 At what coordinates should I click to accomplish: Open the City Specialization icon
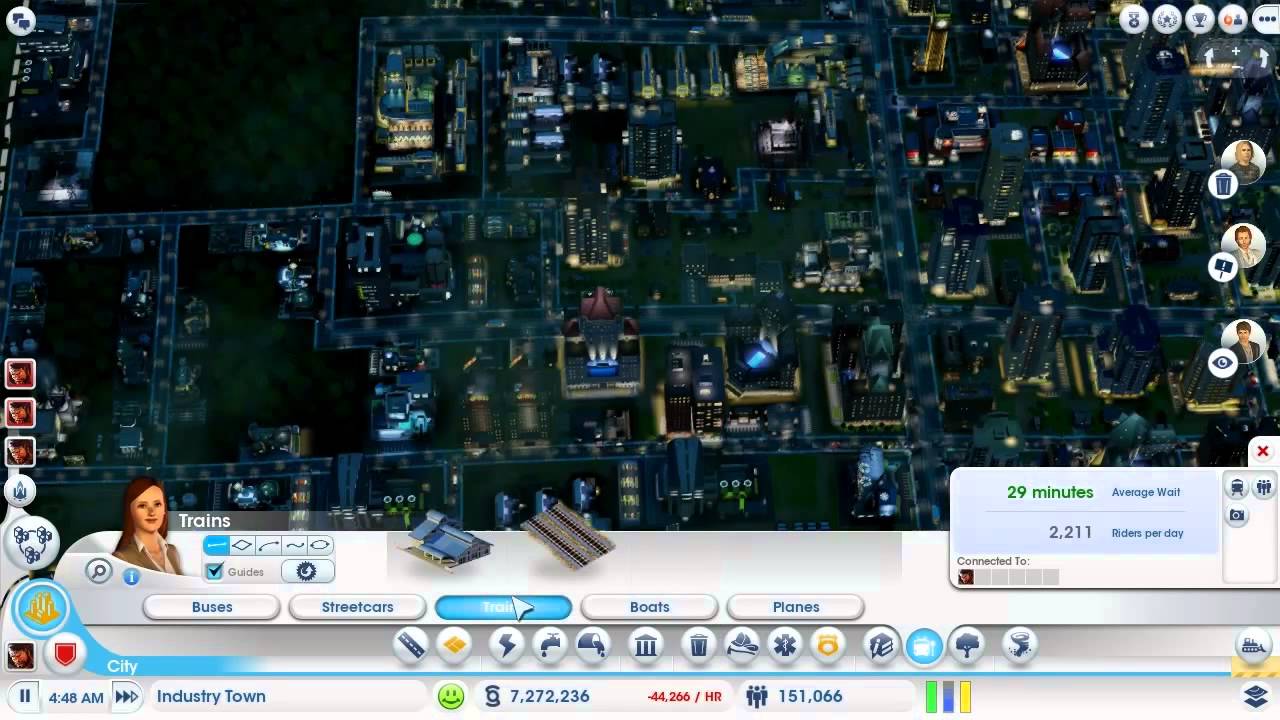coord(41,607)
